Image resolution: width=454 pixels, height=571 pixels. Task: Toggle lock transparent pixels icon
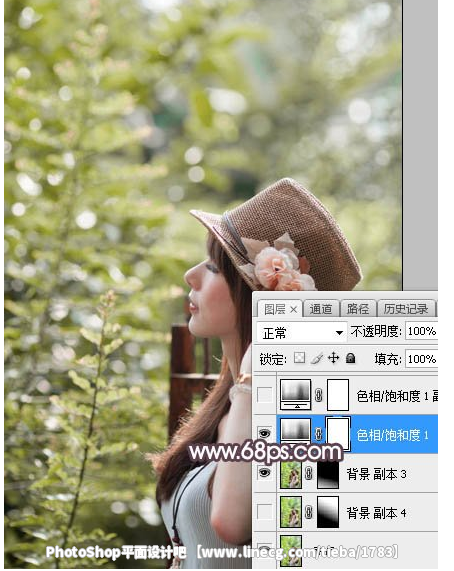tap(299, 358)
